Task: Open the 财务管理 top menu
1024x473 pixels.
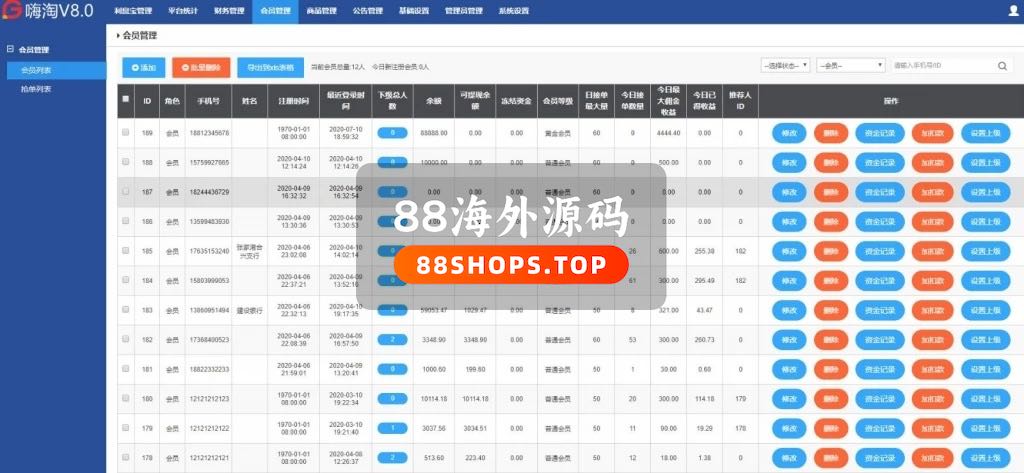Action: (x=229, y=11)
